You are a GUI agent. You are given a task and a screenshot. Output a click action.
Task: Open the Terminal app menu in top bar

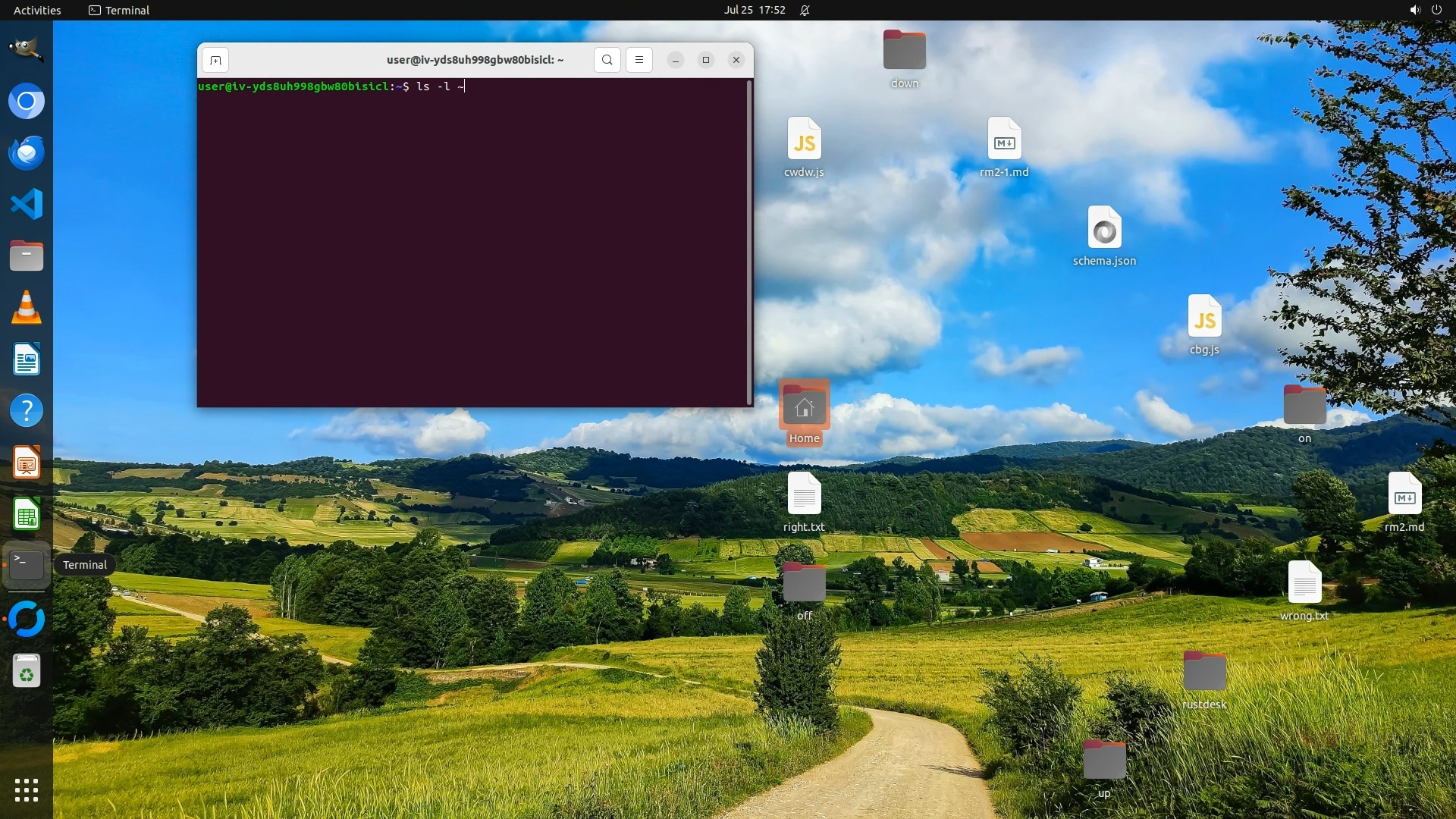(119, 10)
